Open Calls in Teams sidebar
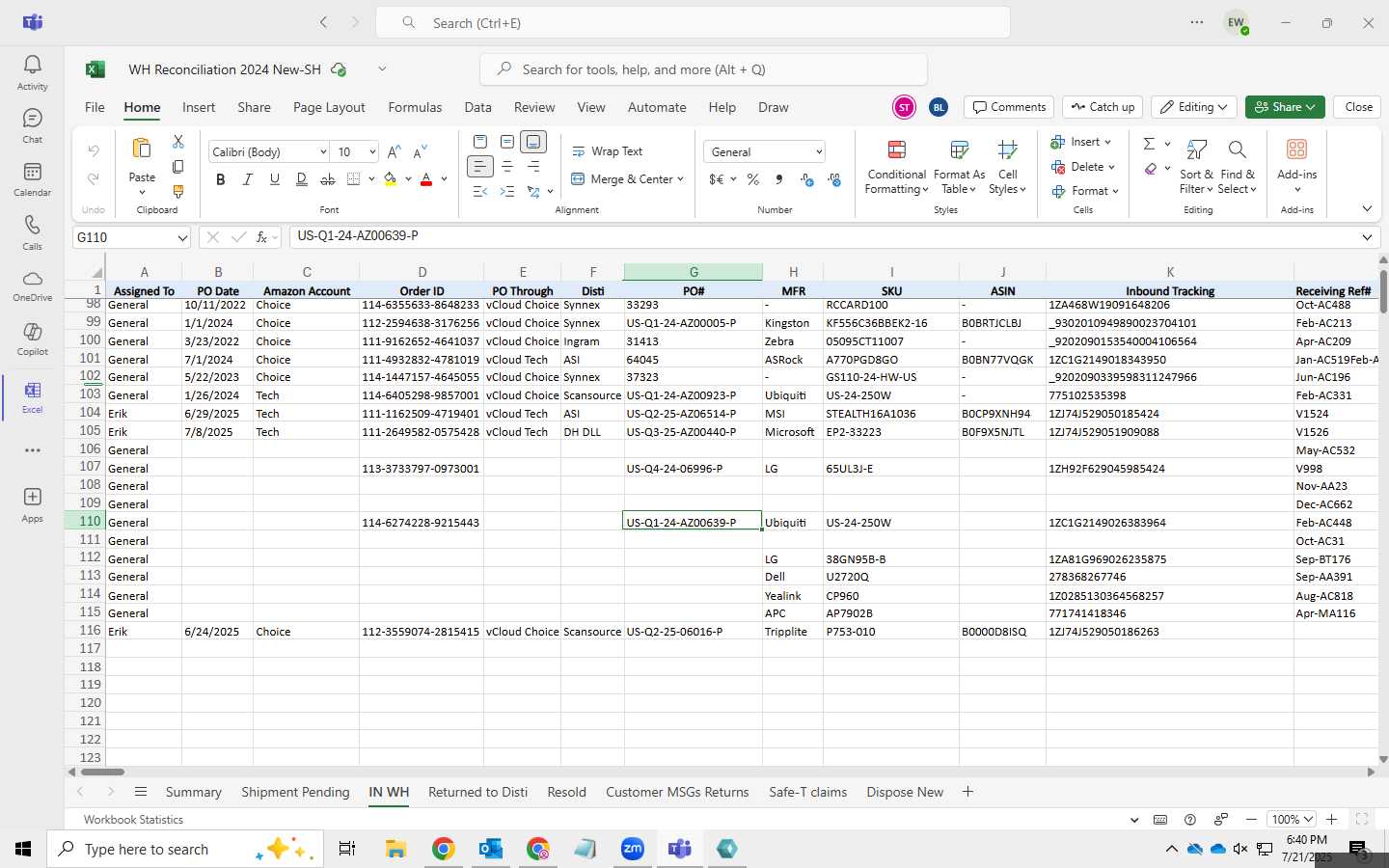 tap(32, 232)
